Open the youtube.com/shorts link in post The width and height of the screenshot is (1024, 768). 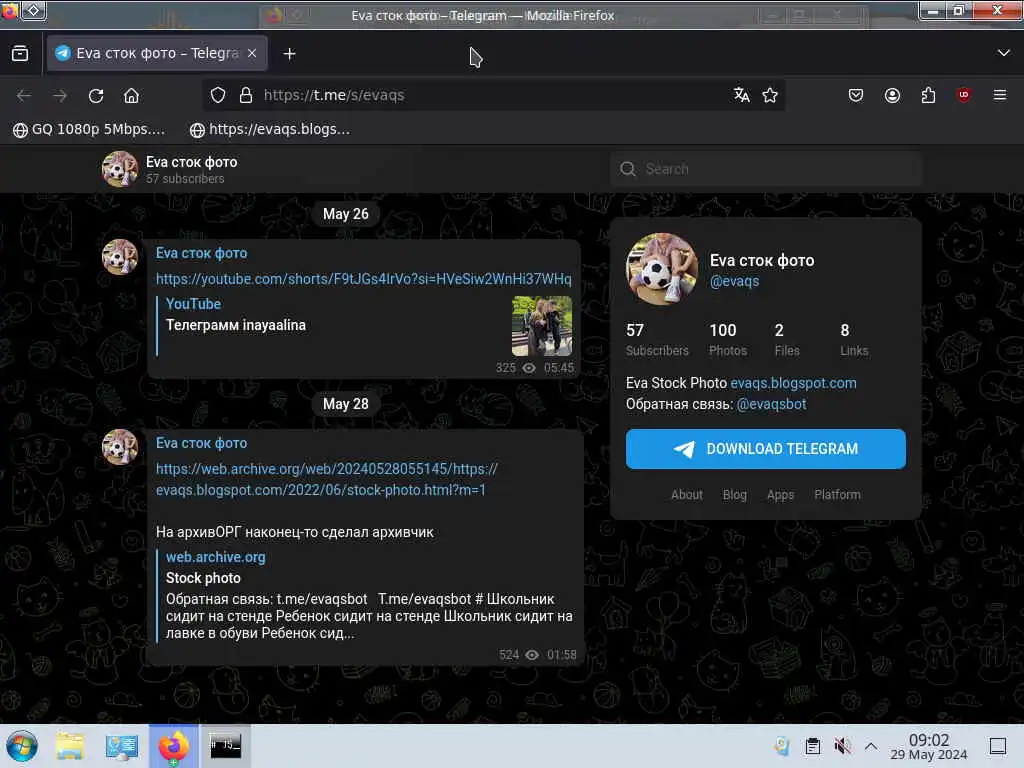(364, 279)
